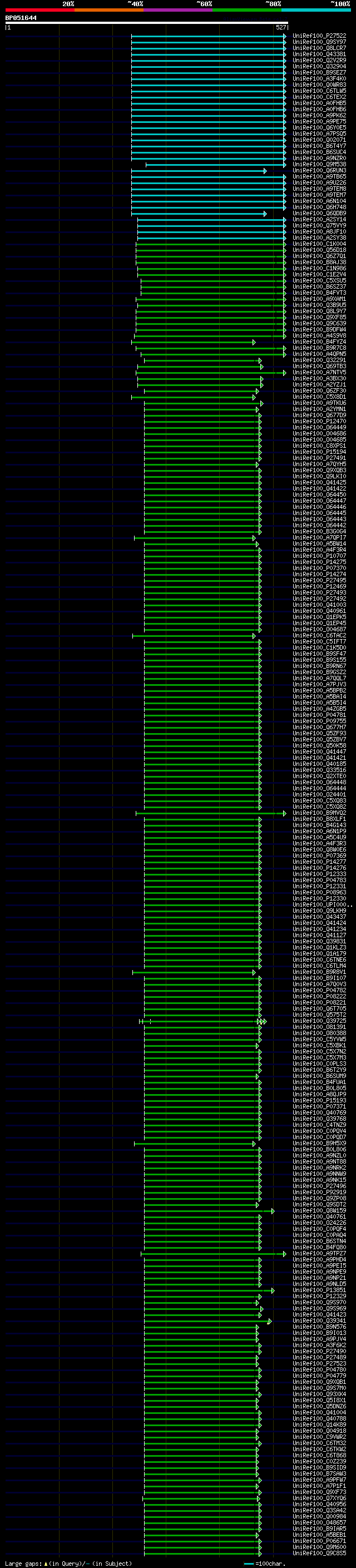Click arrowhead of the UniRef100_A7NTV5 alignment
Screen dimensions: 356x1568
(284, 373)
